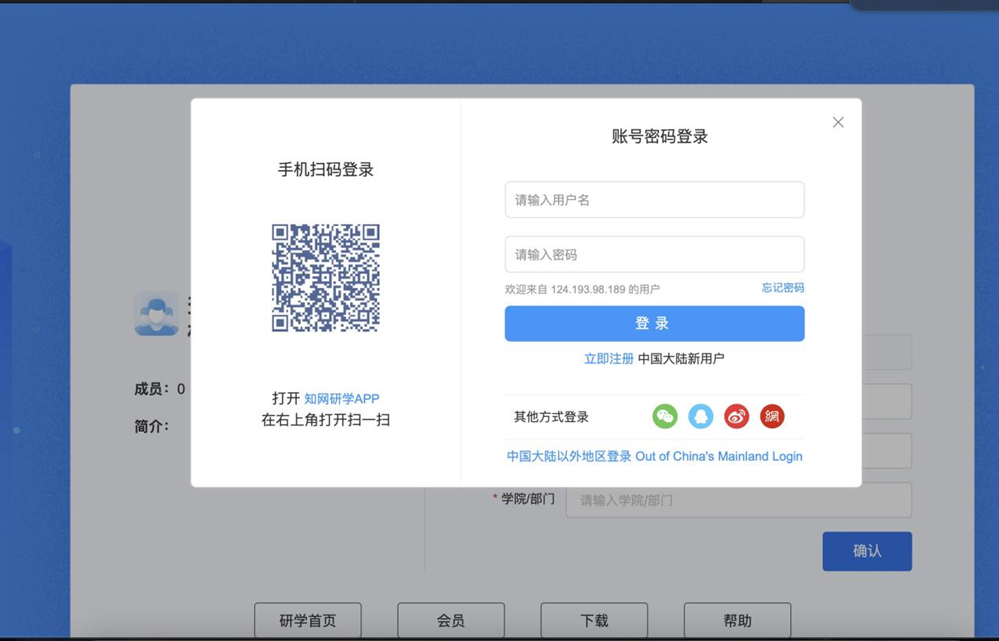Focus the username field 请输入用户名
The image size is (999, 641).
[x=654, y=200]
